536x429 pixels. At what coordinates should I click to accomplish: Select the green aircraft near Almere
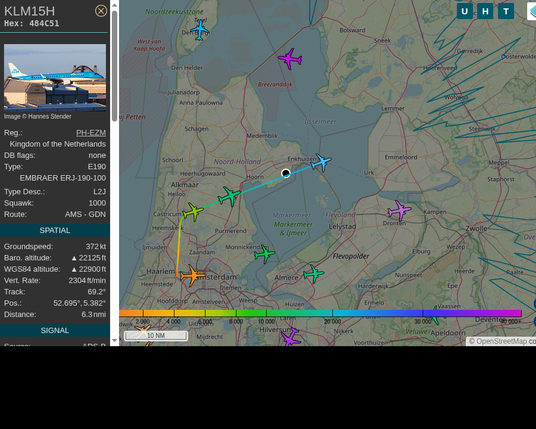click(x=313, y=274)
